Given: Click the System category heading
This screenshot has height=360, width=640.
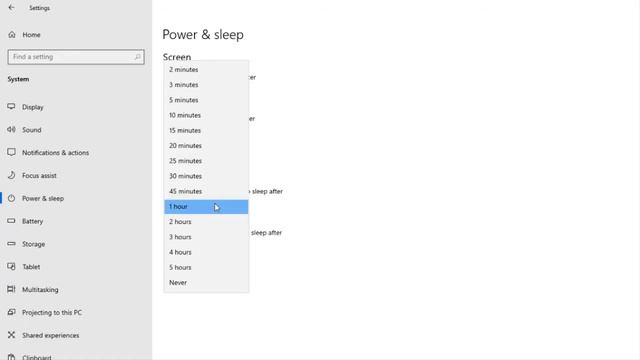Looking at the screenshot, I should pos(18,79).
